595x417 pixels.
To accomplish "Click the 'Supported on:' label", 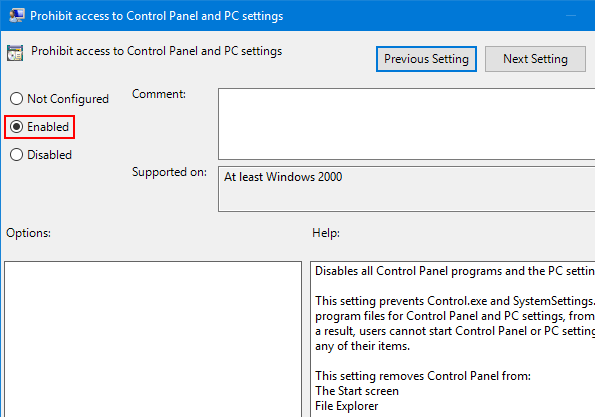I will point(169,172).
